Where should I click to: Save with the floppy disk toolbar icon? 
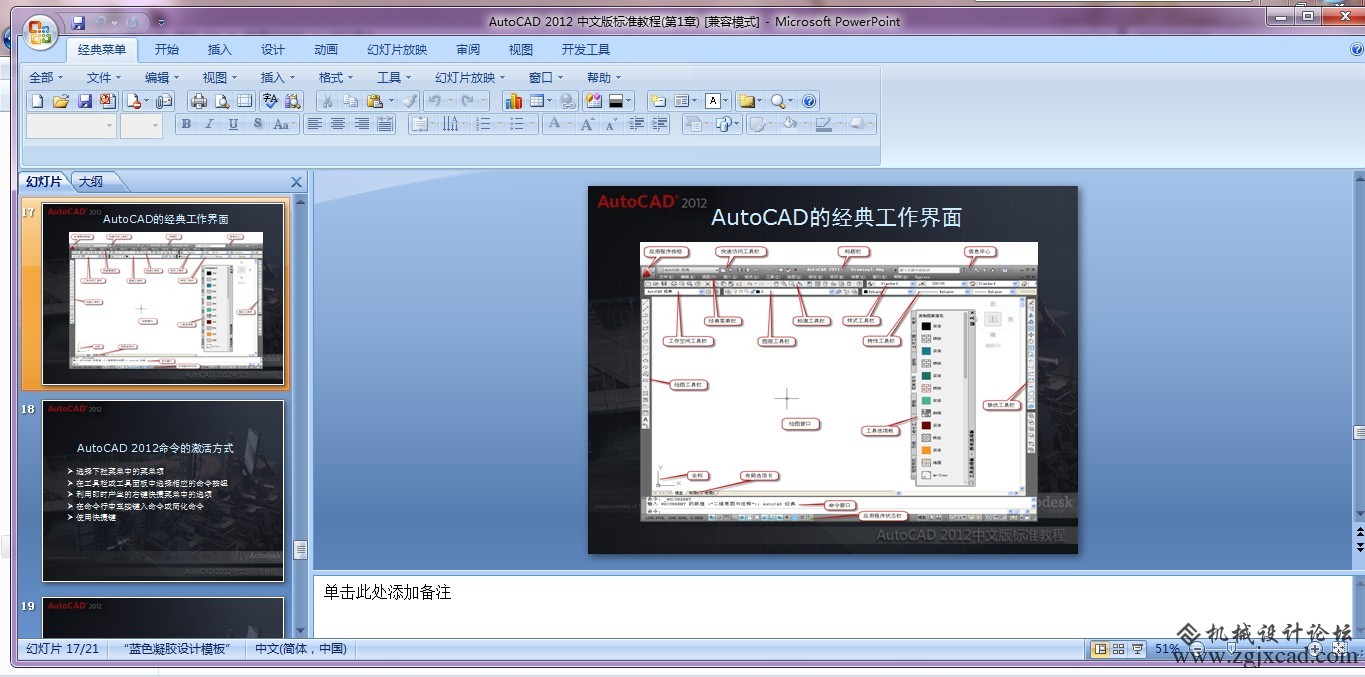pyautogui.click(x=85, y=101)
